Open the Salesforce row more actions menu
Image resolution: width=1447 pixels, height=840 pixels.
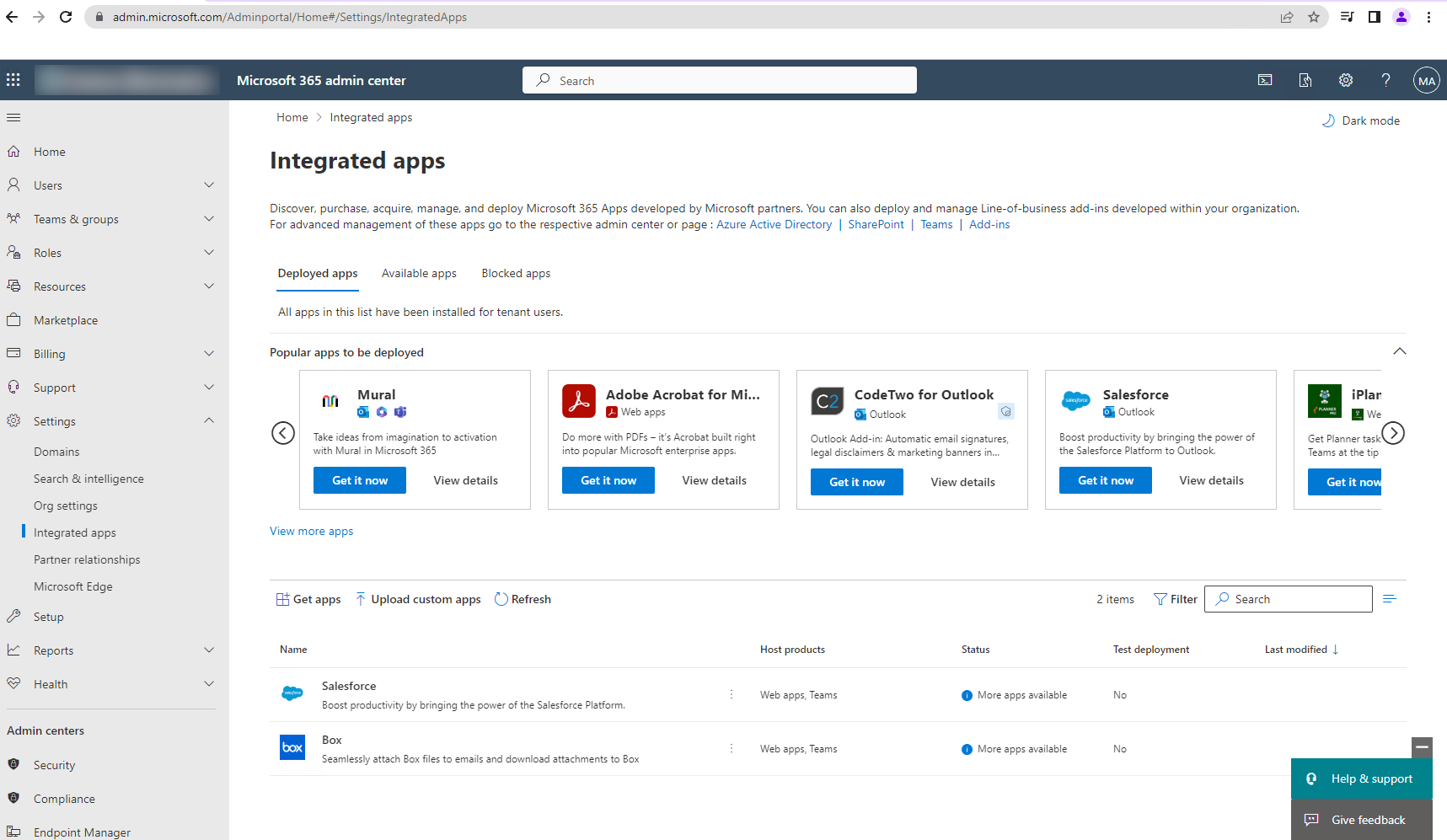[x=731, y=694]
